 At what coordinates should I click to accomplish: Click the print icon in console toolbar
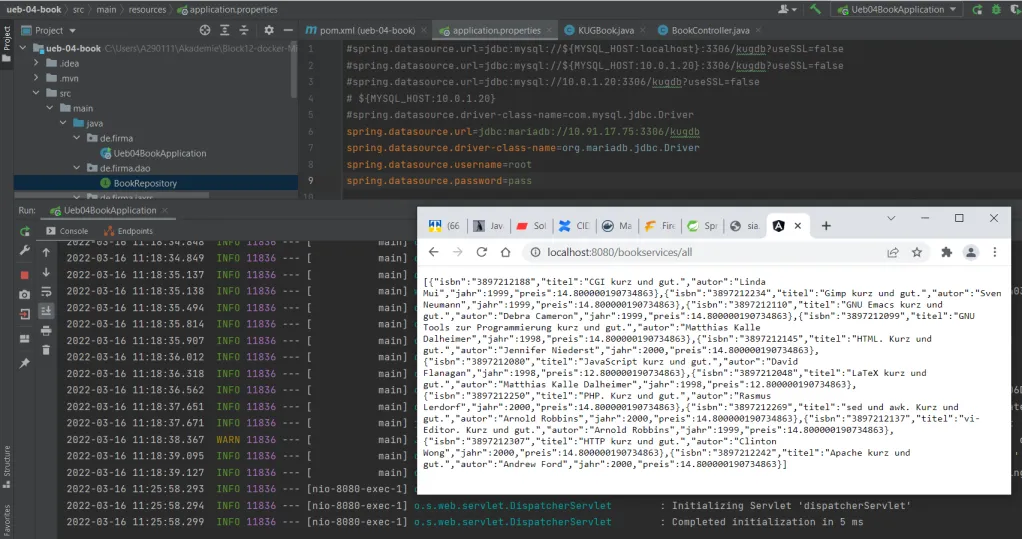[x=46, y=331]
